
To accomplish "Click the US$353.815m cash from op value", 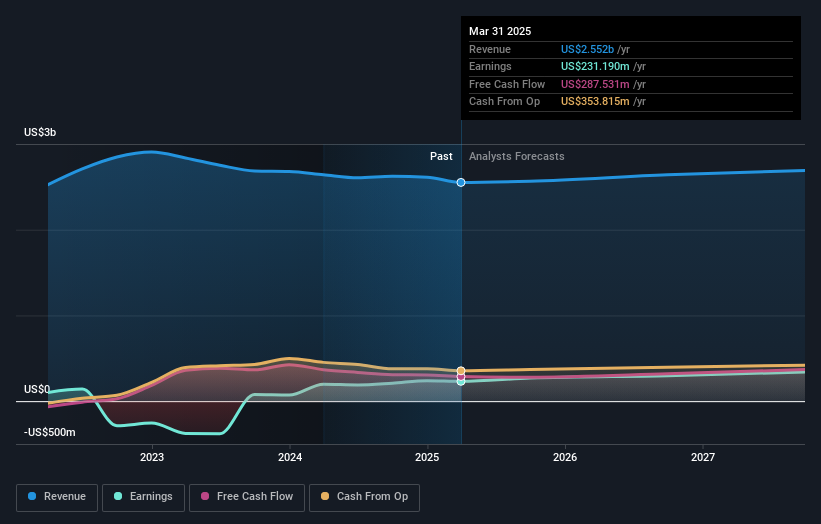I will pos(595,102).
